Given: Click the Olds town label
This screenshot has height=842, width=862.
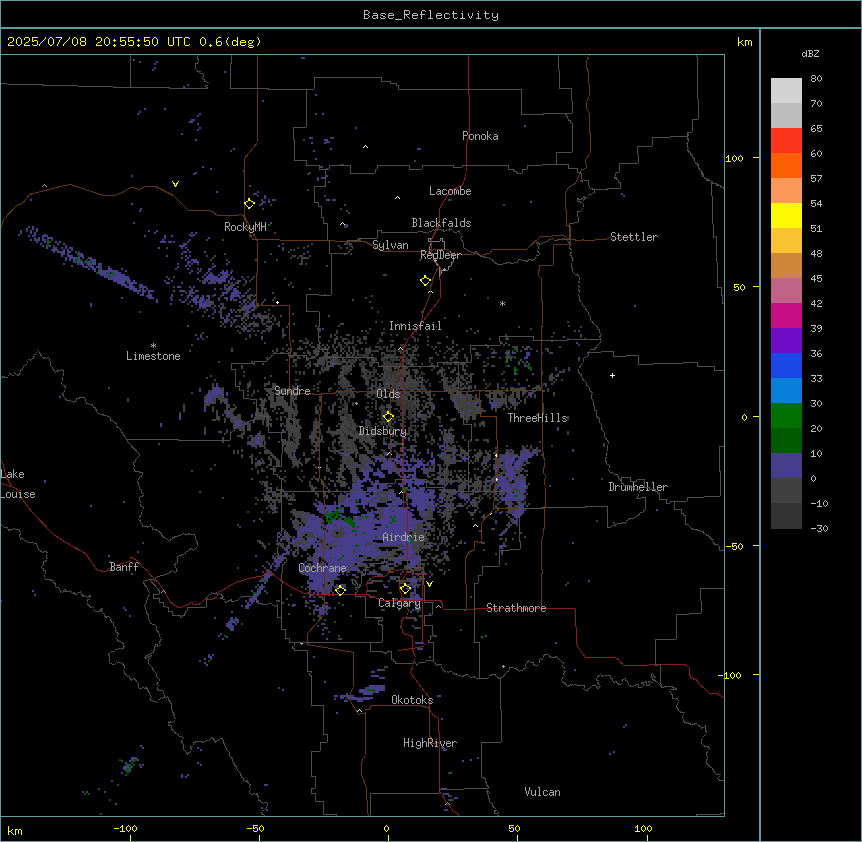Looking at the screenshot, I should (x=388, y=394).
